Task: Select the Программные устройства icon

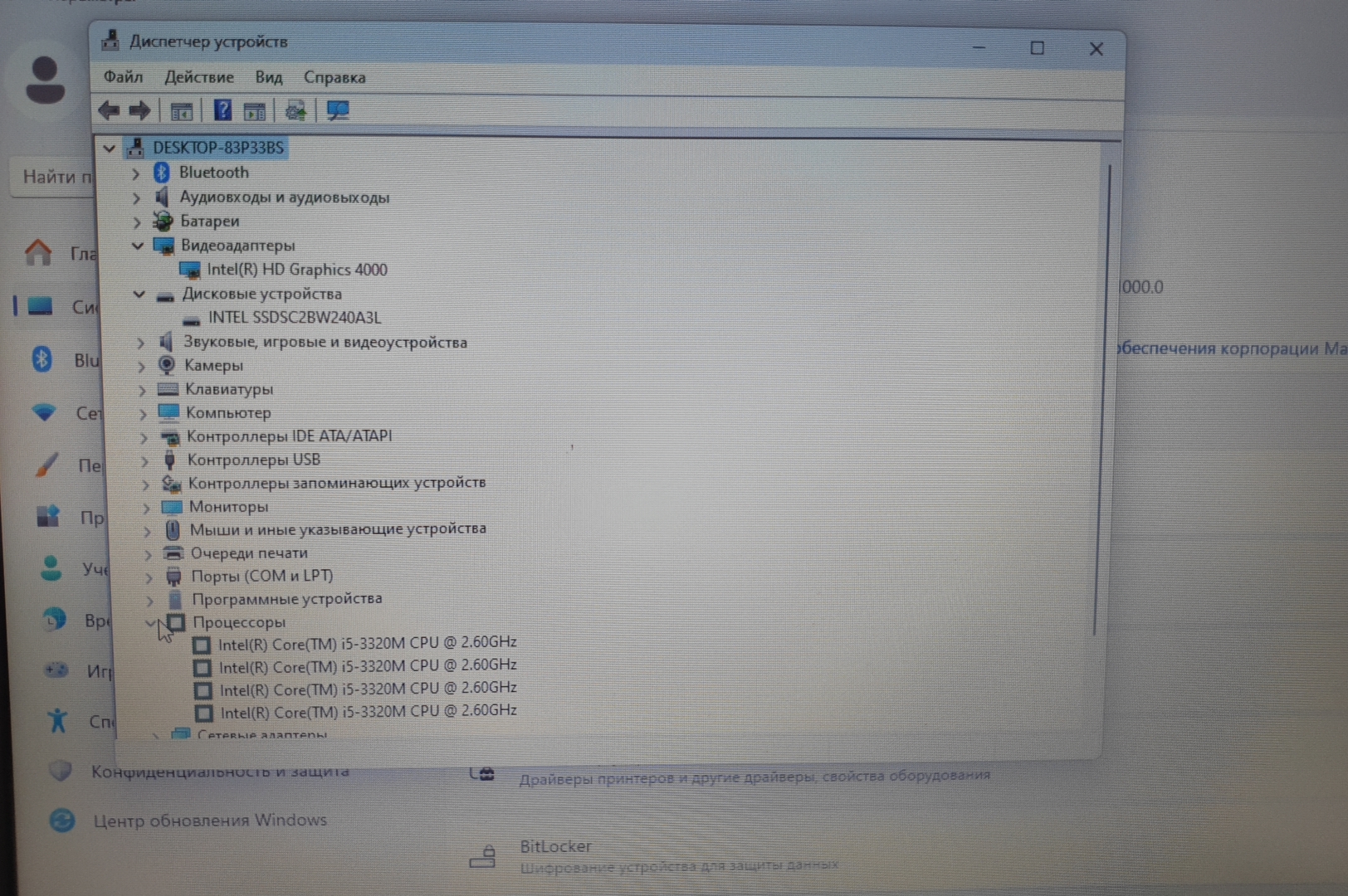Action: (x=175, y=599)
